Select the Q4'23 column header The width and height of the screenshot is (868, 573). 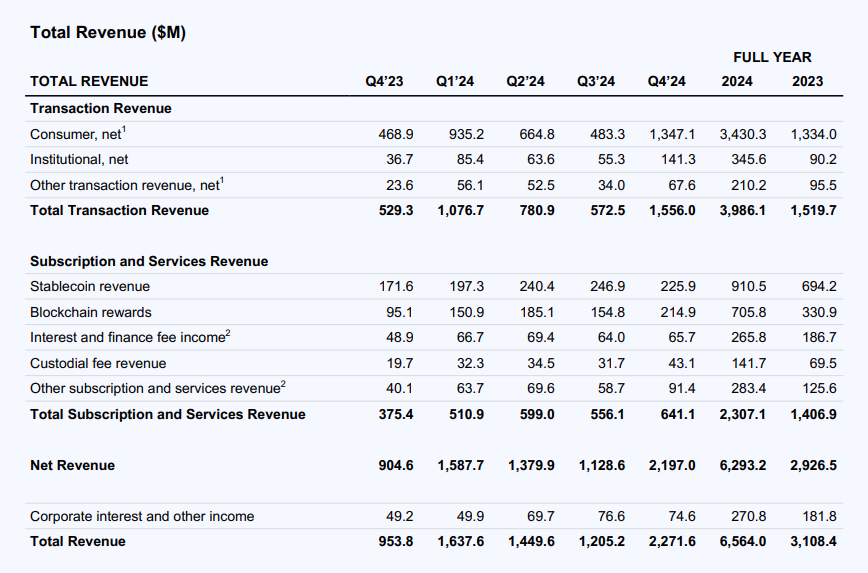385,81
